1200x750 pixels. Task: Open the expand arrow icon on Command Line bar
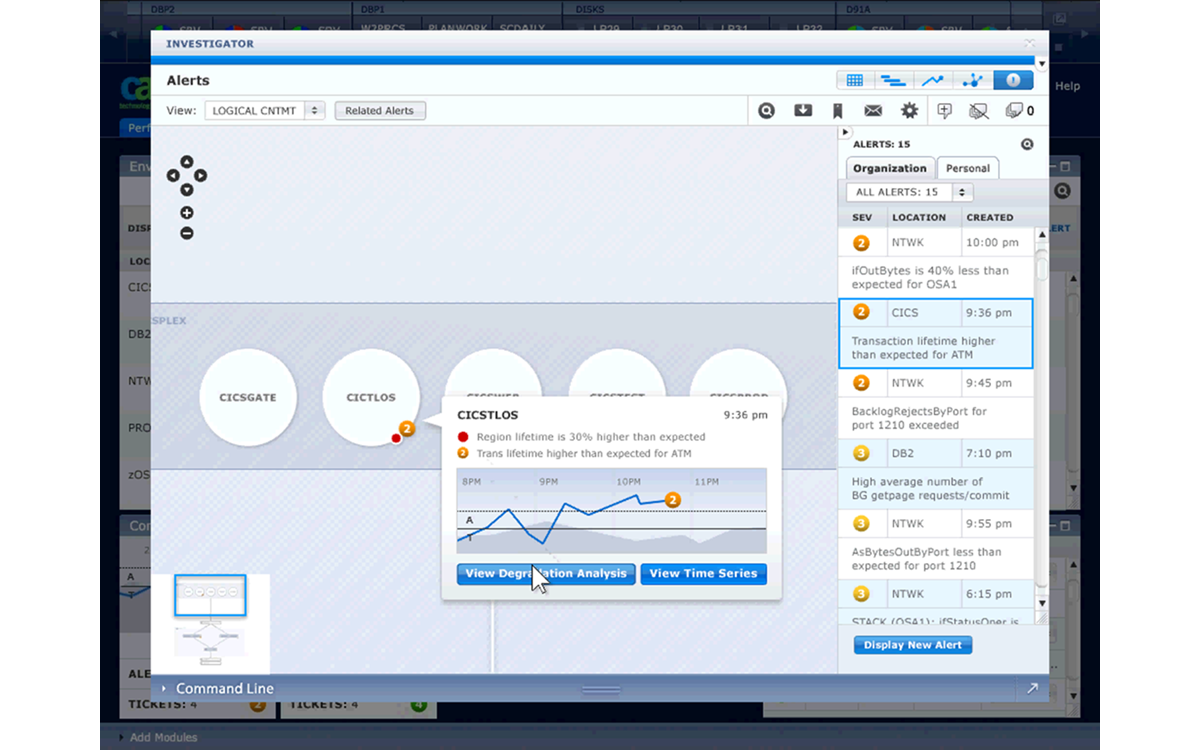1032,688
